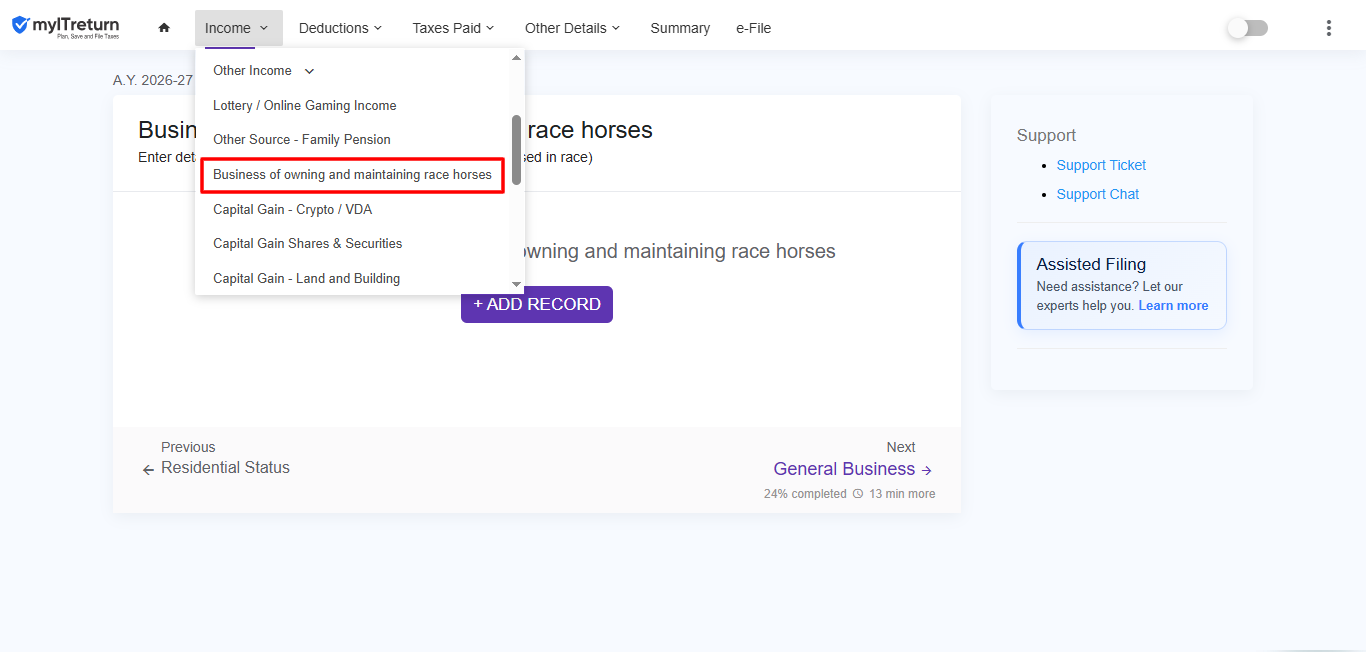This screenshot has width=1366, height=652.
Task: Click the dropdown list scrollbar thumb
Action: (x=517, y=149)
